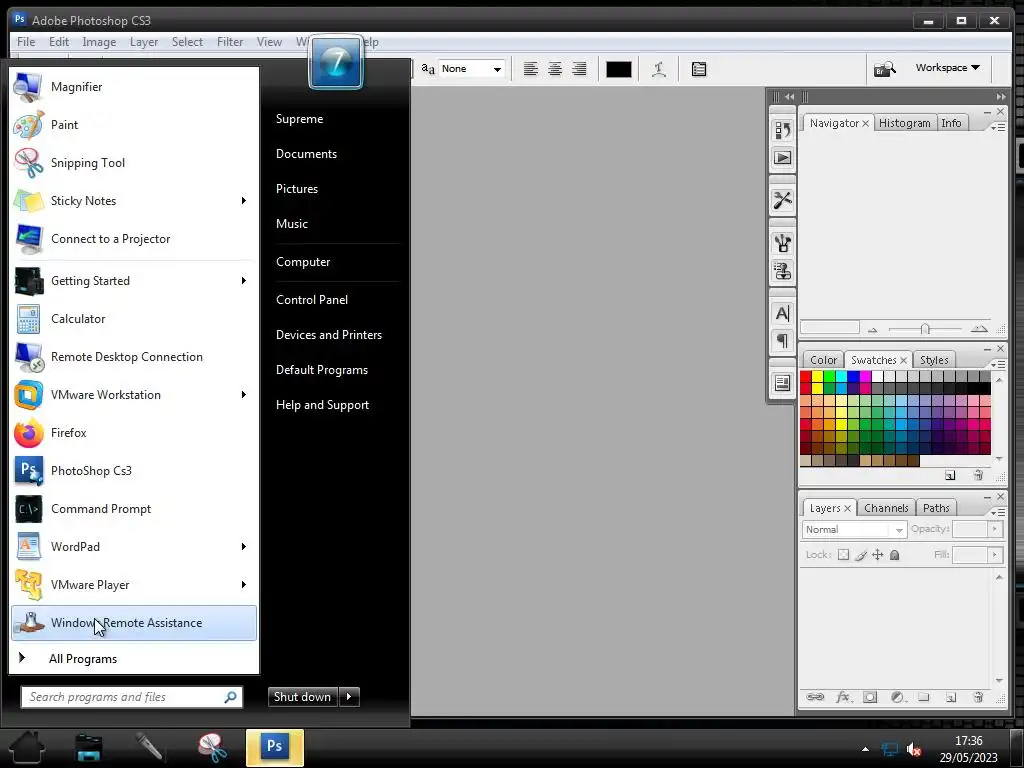1024x768 pixels.
Task: Click the layer style fx icon
Action: click(843, 697)
